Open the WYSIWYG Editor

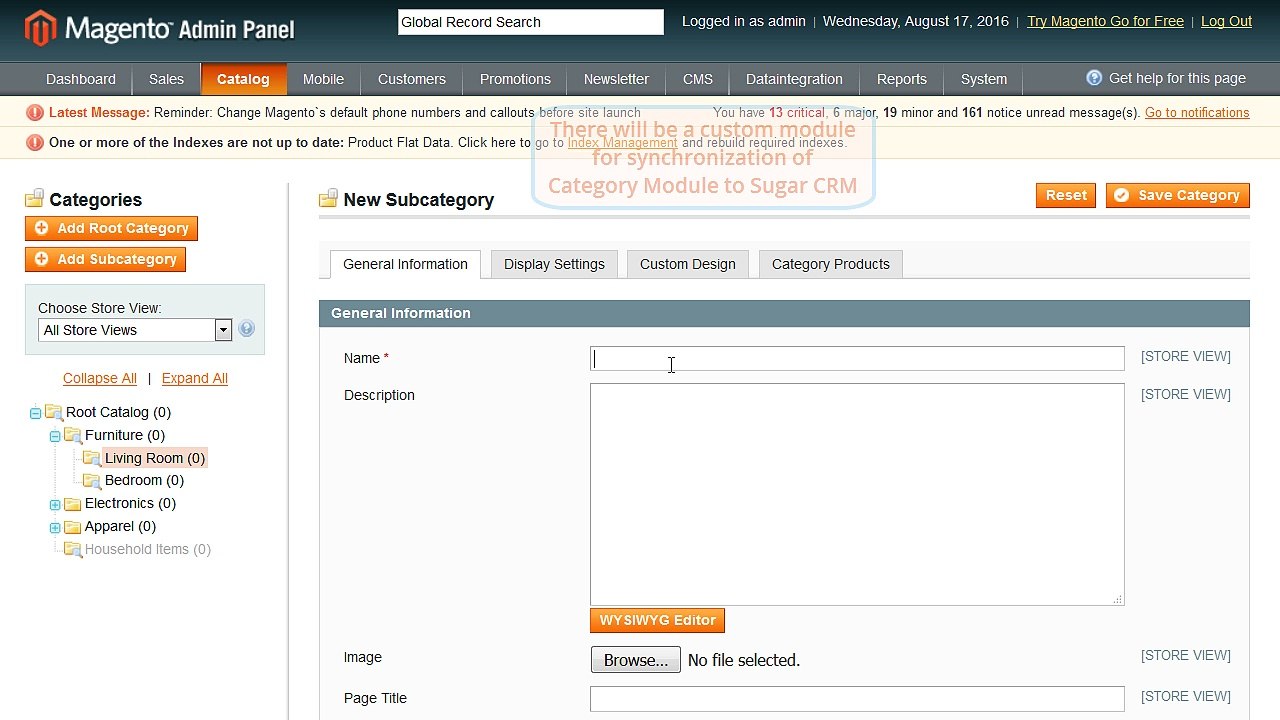657,620
